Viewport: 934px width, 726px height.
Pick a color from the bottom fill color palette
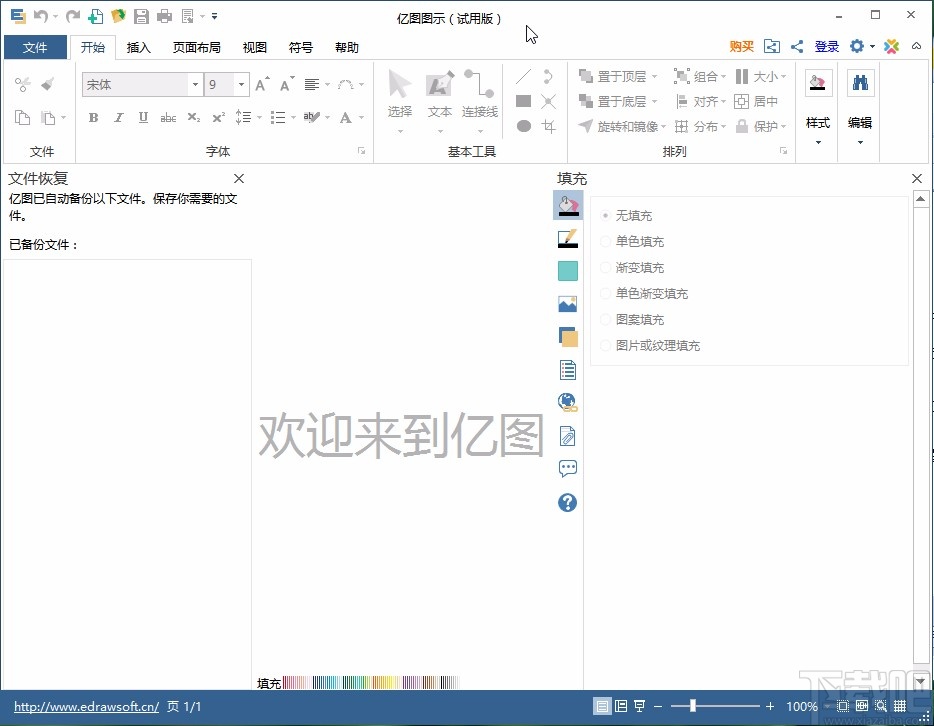tap(371, 683)
